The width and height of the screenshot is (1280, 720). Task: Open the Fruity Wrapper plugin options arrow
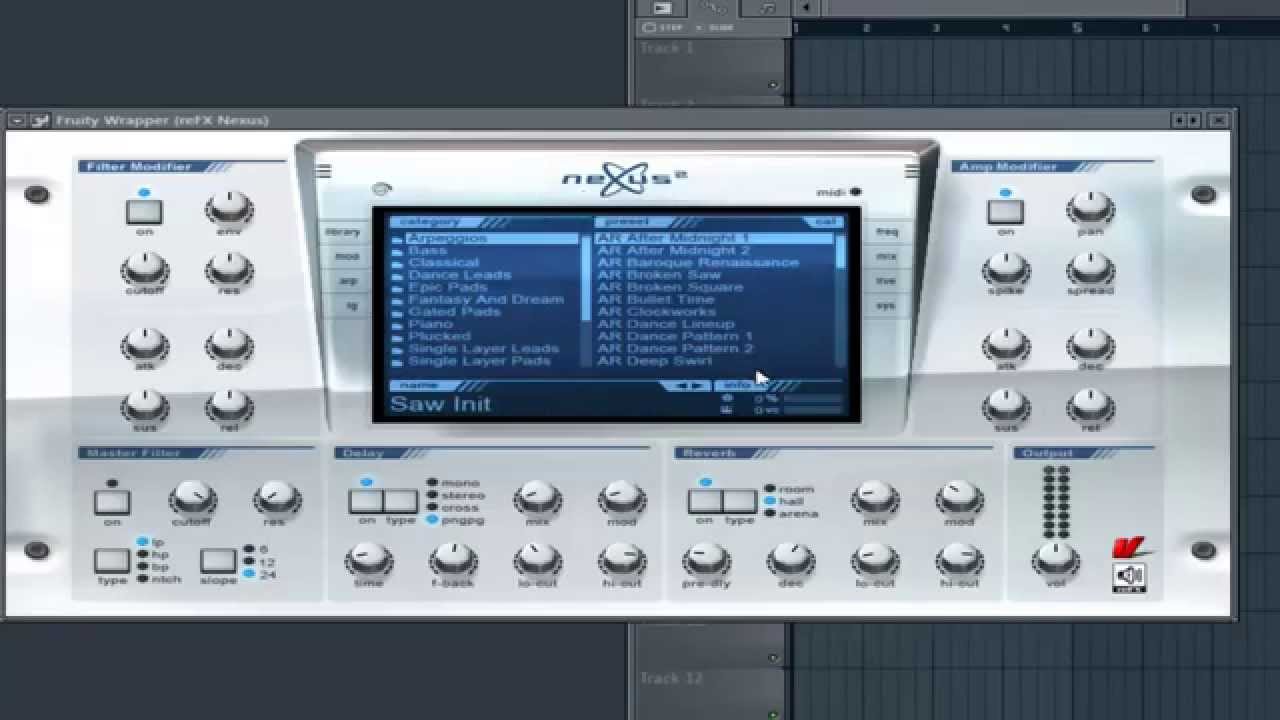(17, 120)
